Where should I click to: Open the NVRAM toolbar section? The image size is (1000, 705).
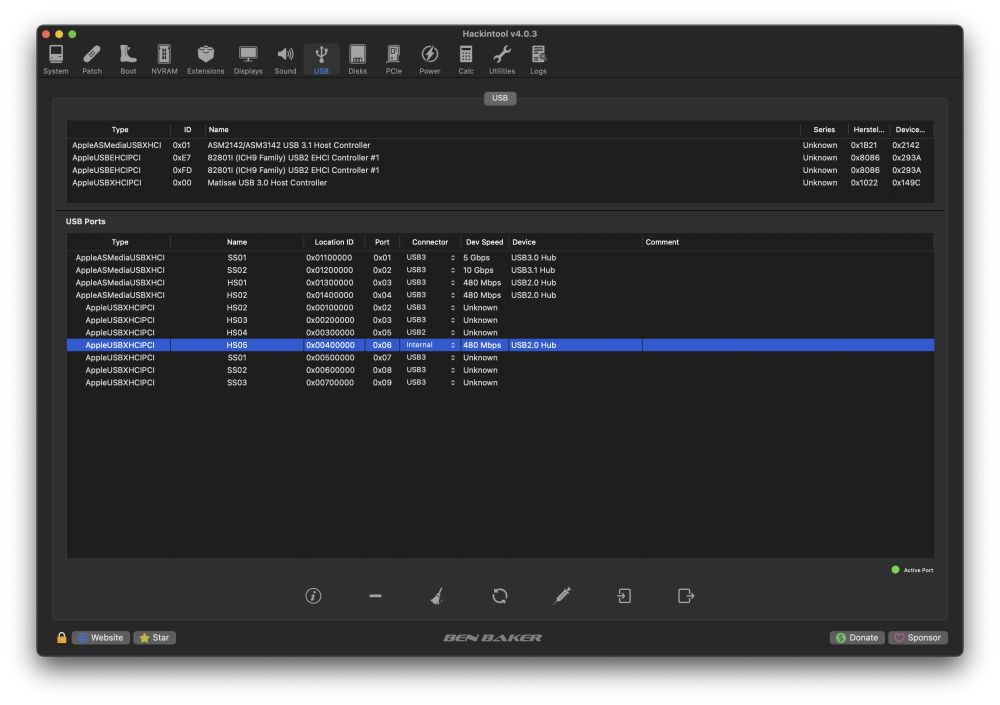coord(164,60)
